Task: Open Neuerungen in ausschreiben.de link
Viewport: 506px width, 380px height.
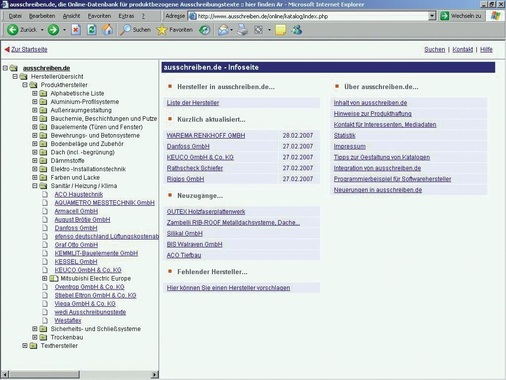Action: click(378, 190)
